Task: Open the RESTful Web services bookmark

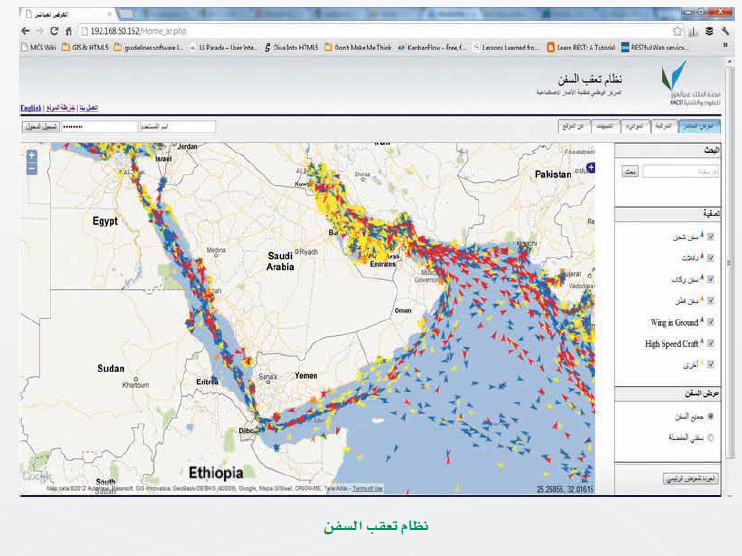Action: [655, 47]
